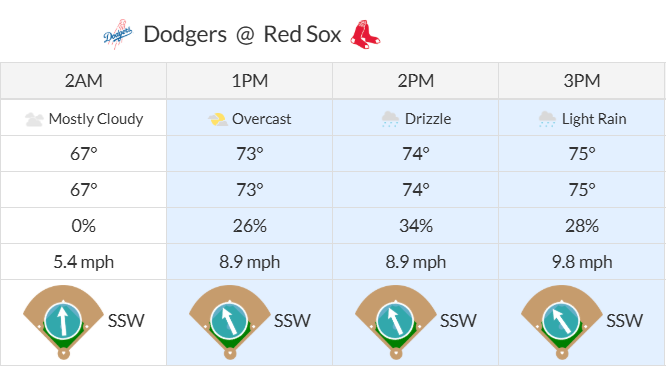
Task: Click the 9.8 mph wind speed cell
Action: pyautogui.click(x=582, y=262)
